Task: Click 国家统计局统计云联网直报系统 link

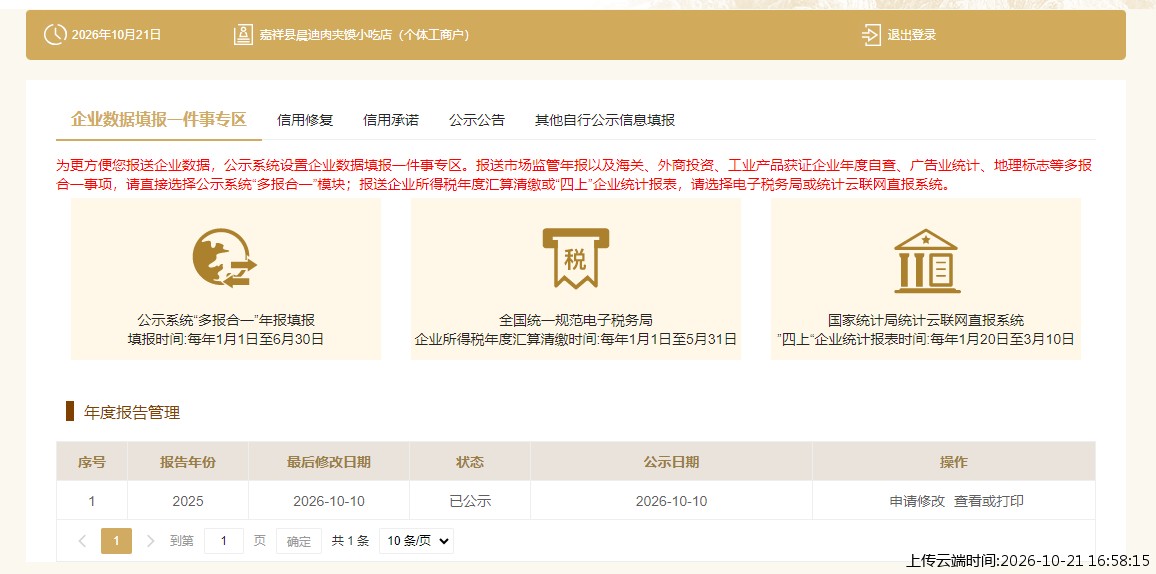Action: click(x=926, y=321)
